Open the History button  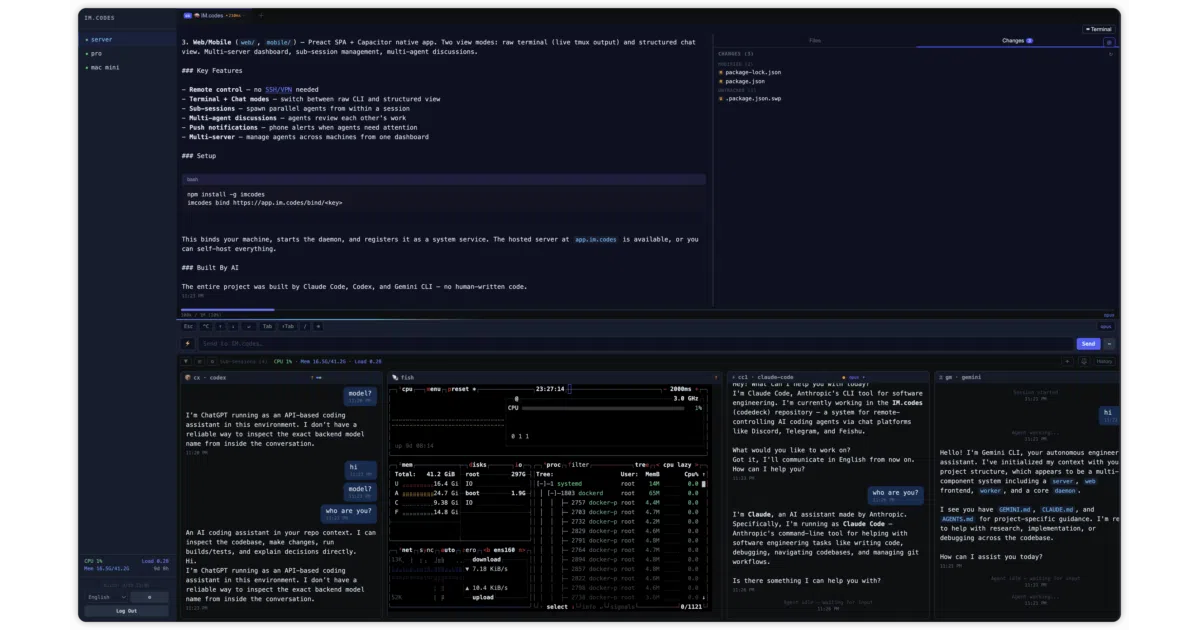1104,361
